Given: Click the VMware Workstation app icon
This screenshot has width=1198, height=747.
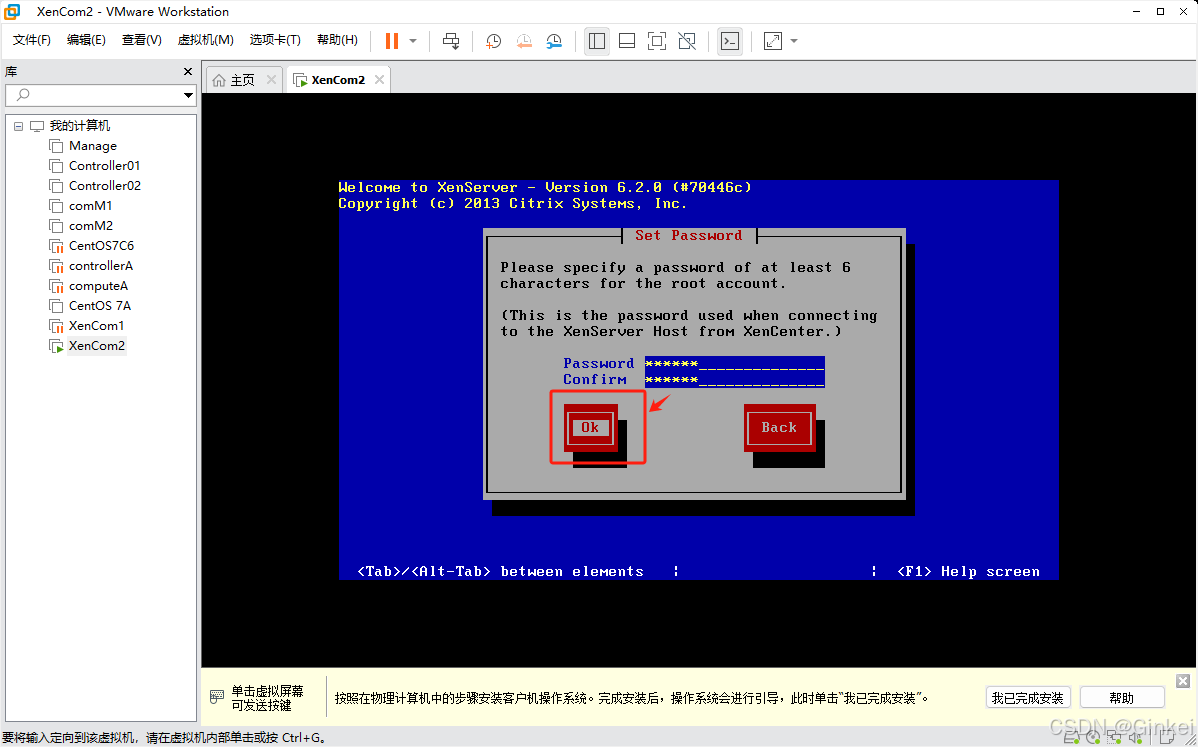Looking at the screenshot, I should (x=13, y=11).
